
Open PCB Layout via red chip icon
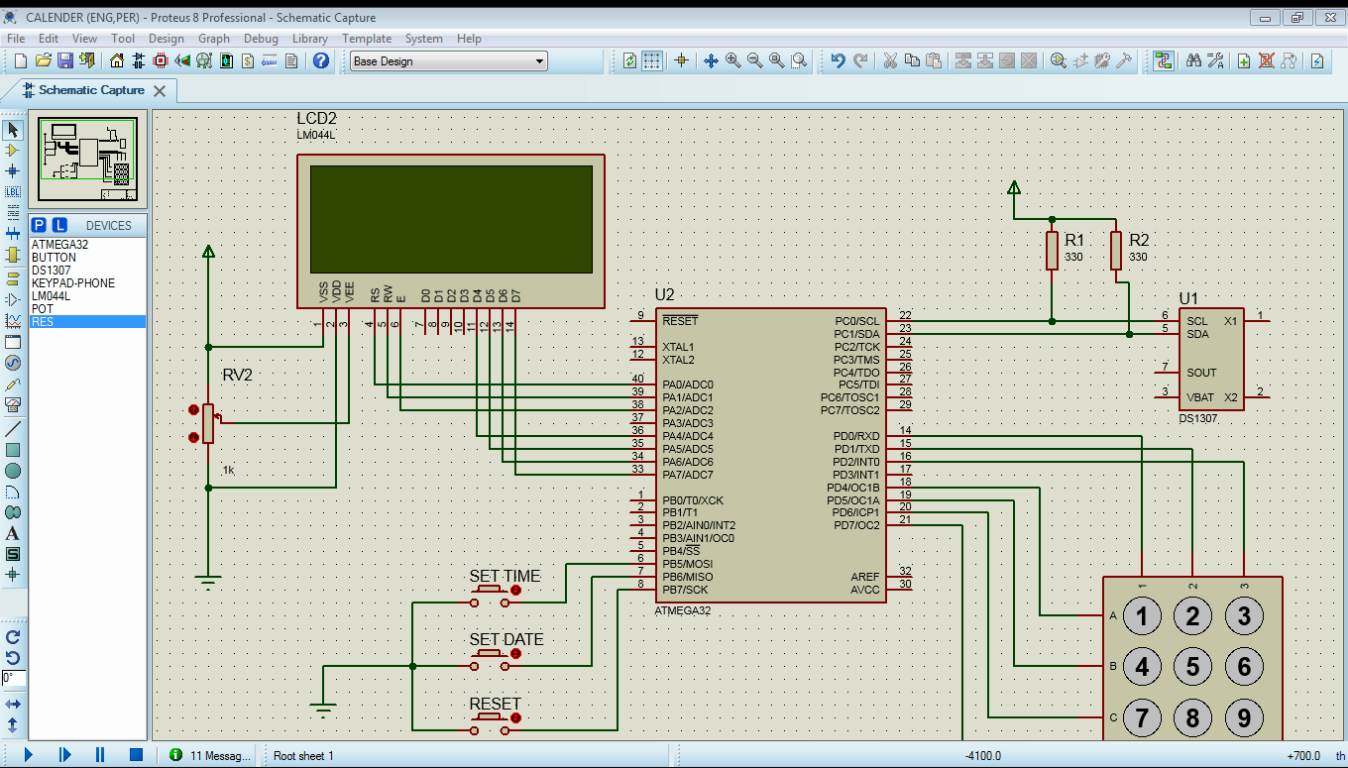click(160, 61)
